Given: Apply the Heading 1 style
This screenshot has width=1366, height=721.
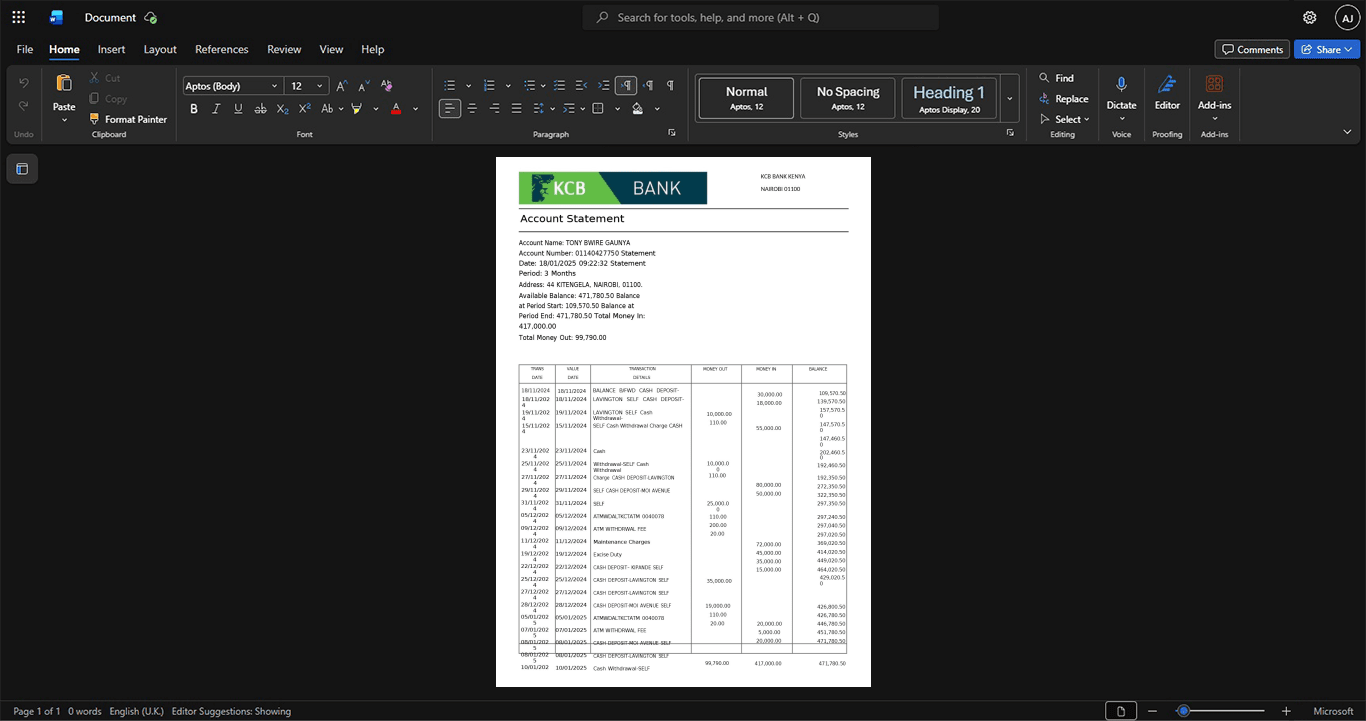Looking at the screenshot, I should (949, 98).
